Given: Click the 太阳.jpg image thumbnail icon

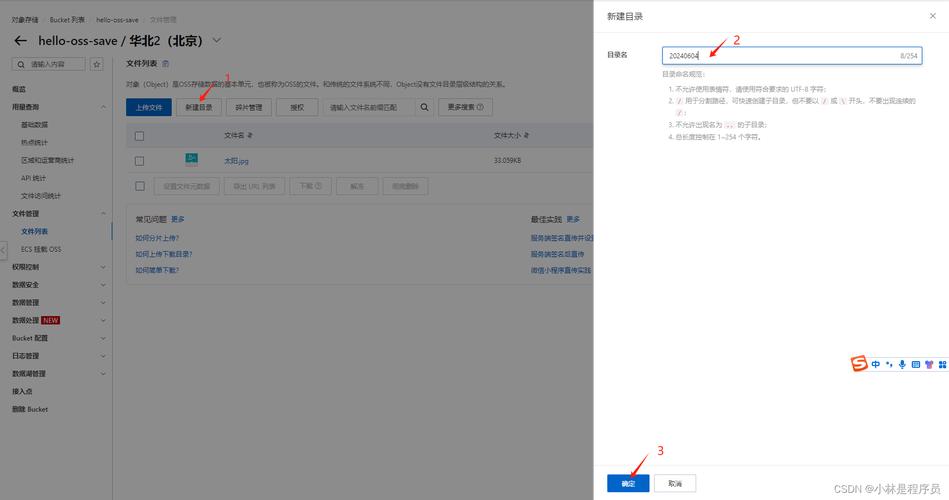Looking at the screenshot, I should coord(191,159).
